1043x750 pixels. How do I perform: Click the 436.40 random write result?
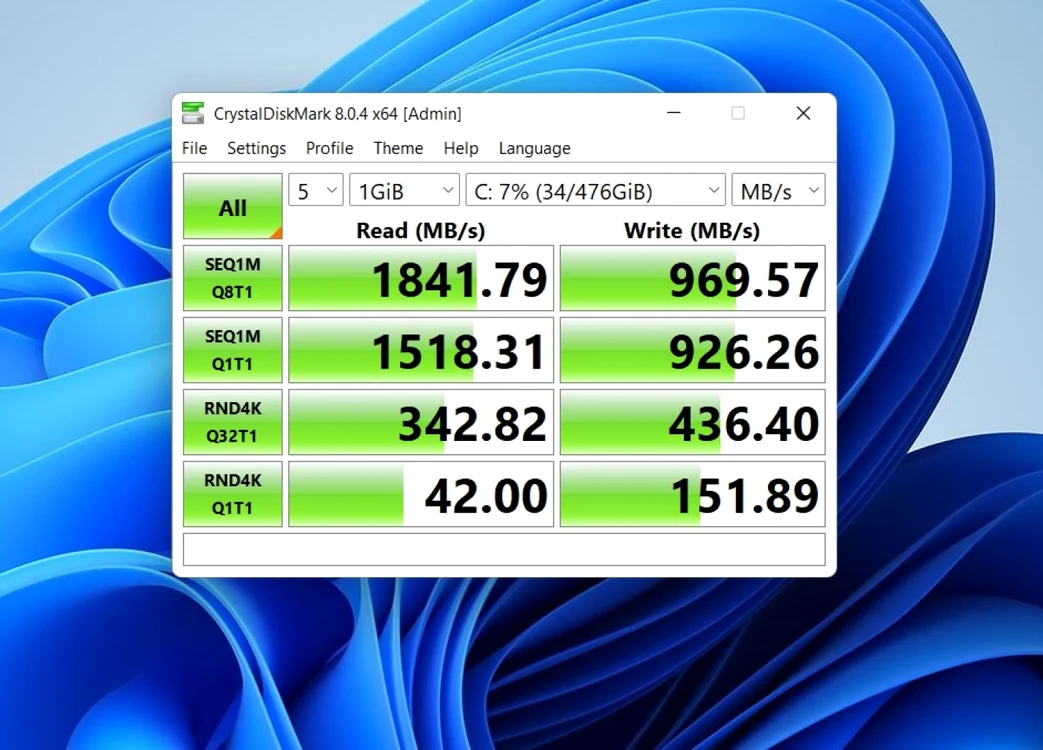click(692, 422)
